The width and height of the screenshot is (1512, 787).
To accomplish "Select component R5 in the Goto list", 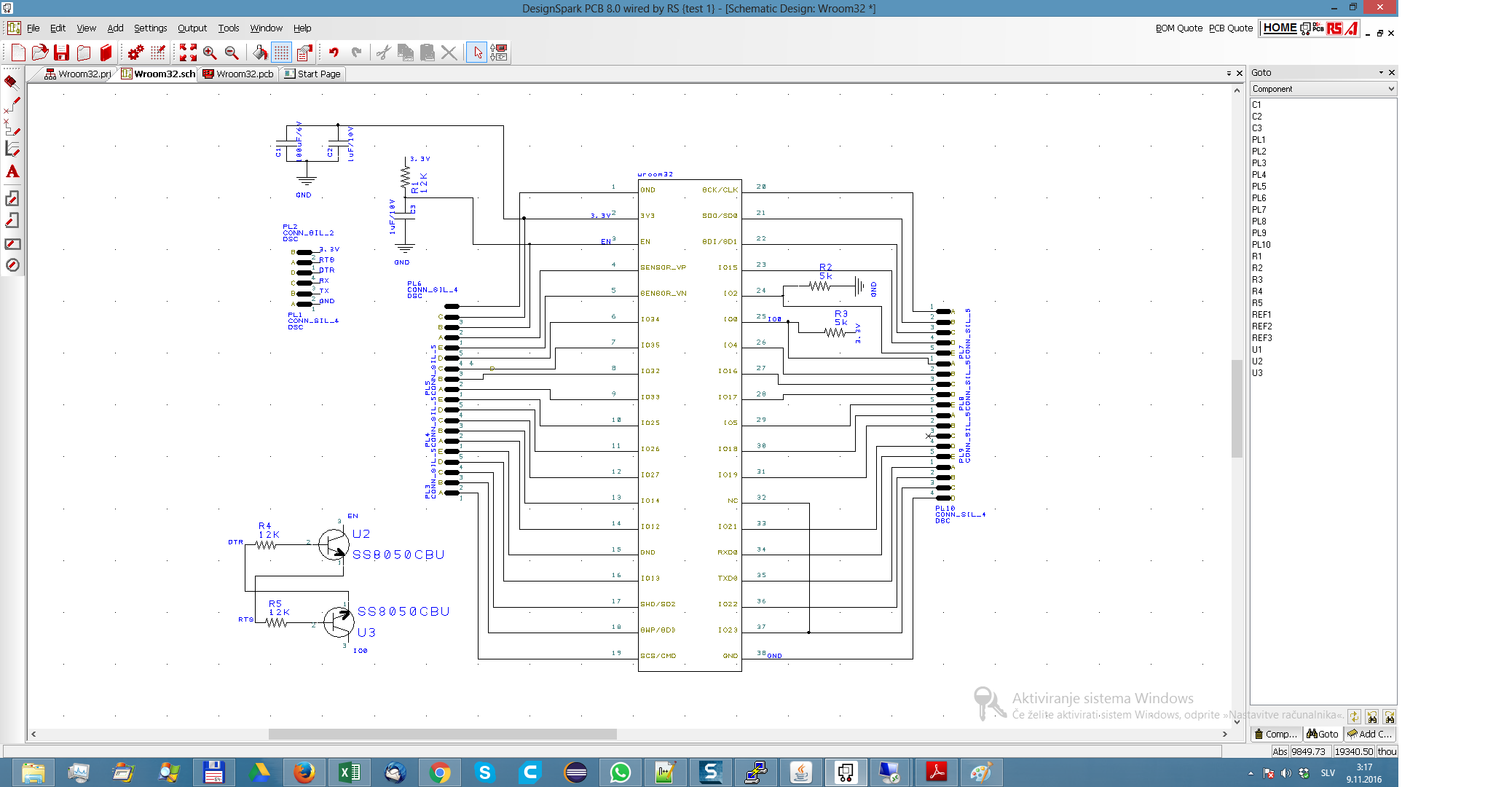I will pyautogui.click(x=1257, y=303).
